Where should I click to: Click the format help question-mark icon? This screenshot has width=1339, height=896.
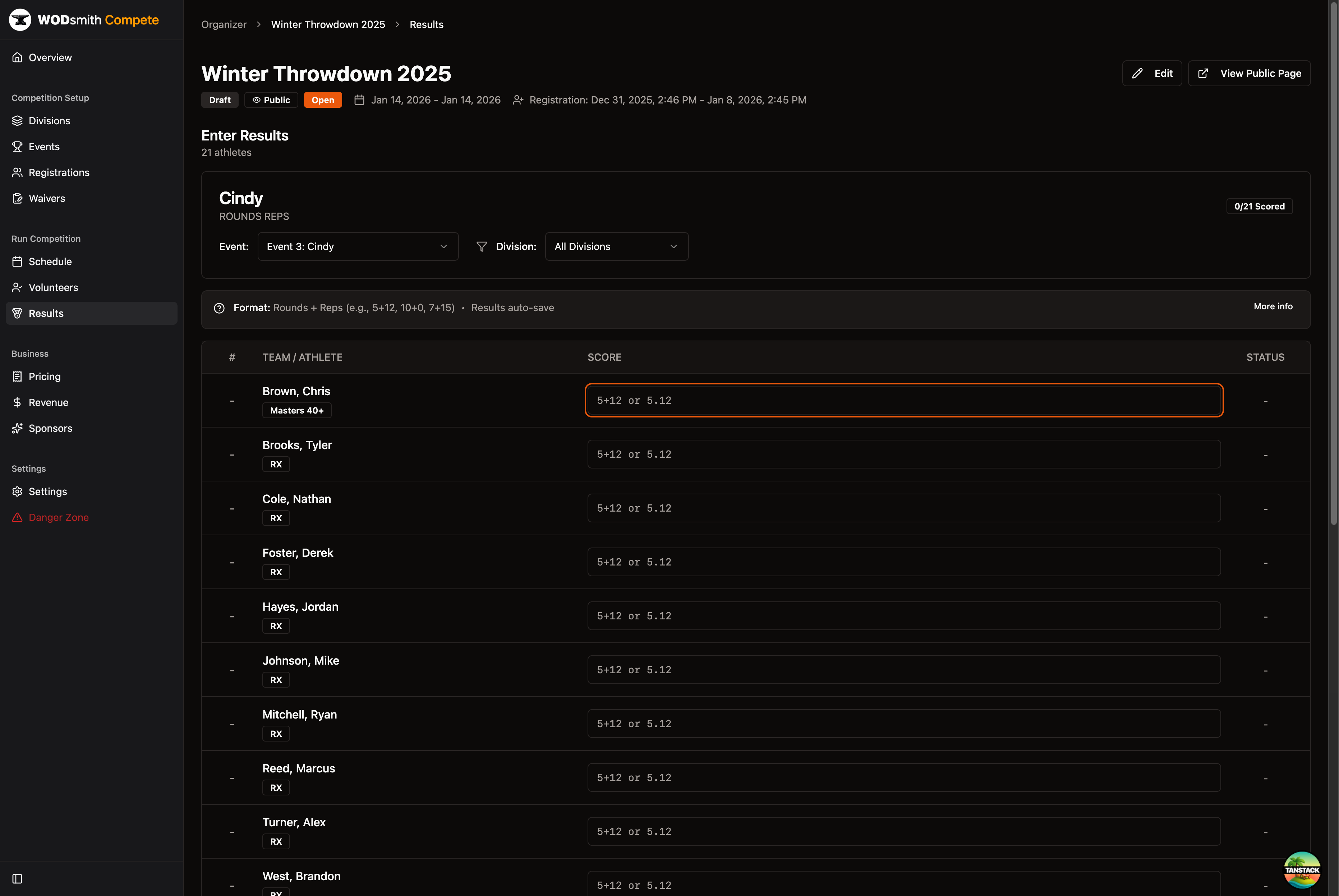[x=219, y=308]
